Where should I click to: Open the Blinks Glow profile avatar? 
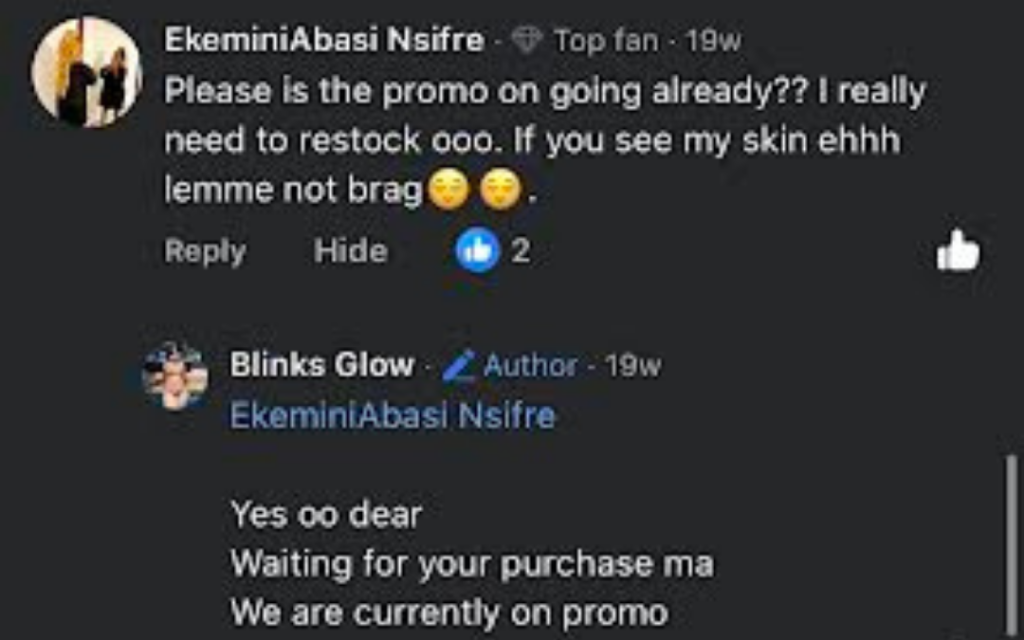[176, 376]
